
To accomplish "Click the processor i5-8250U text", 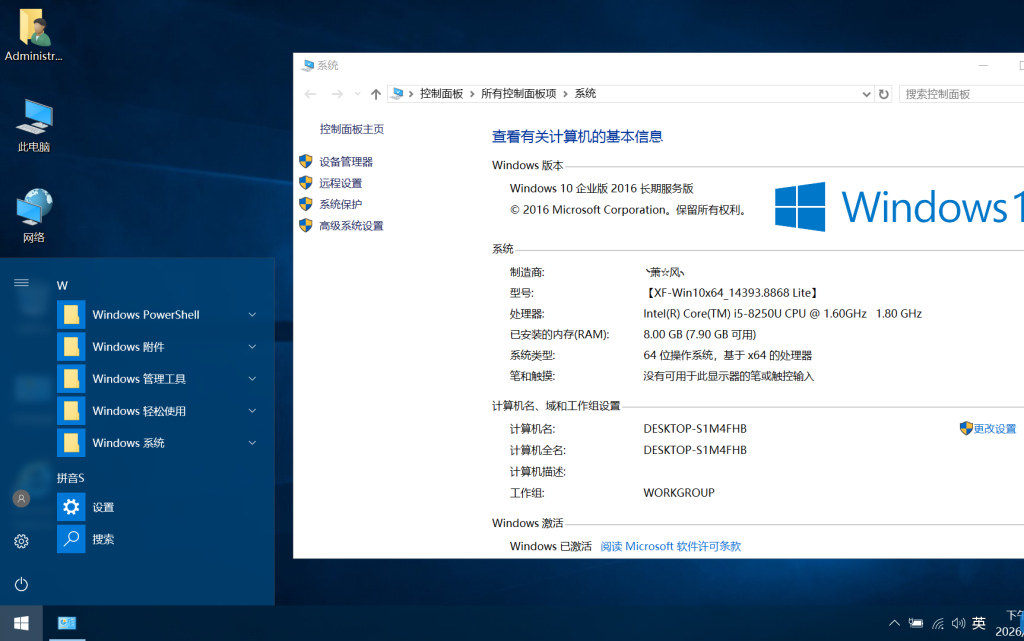I will (782, 314).
